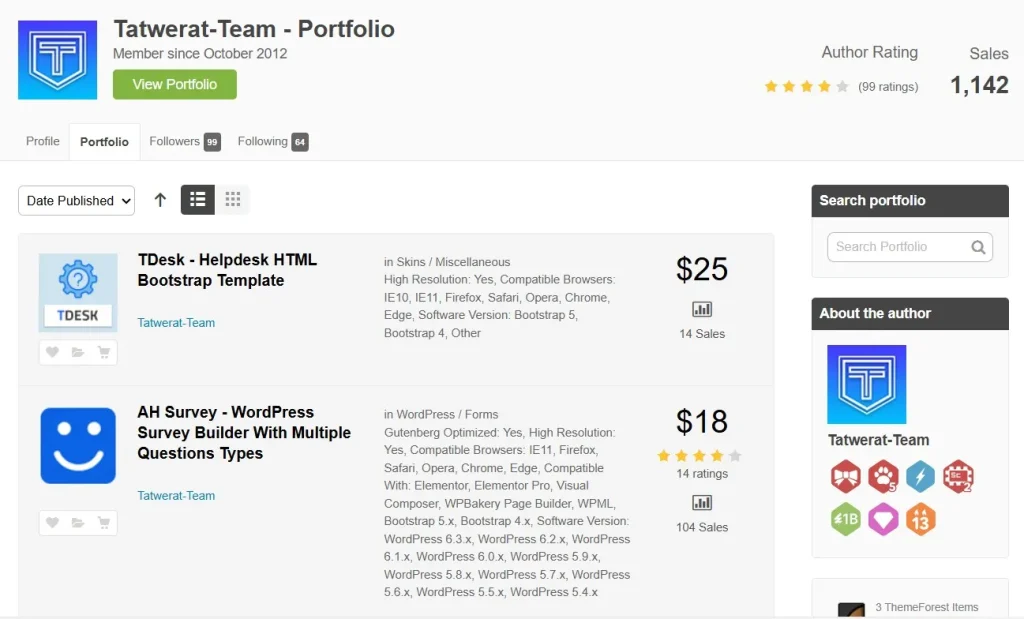Focus the Search Portfolio input field

pos(895,247)
